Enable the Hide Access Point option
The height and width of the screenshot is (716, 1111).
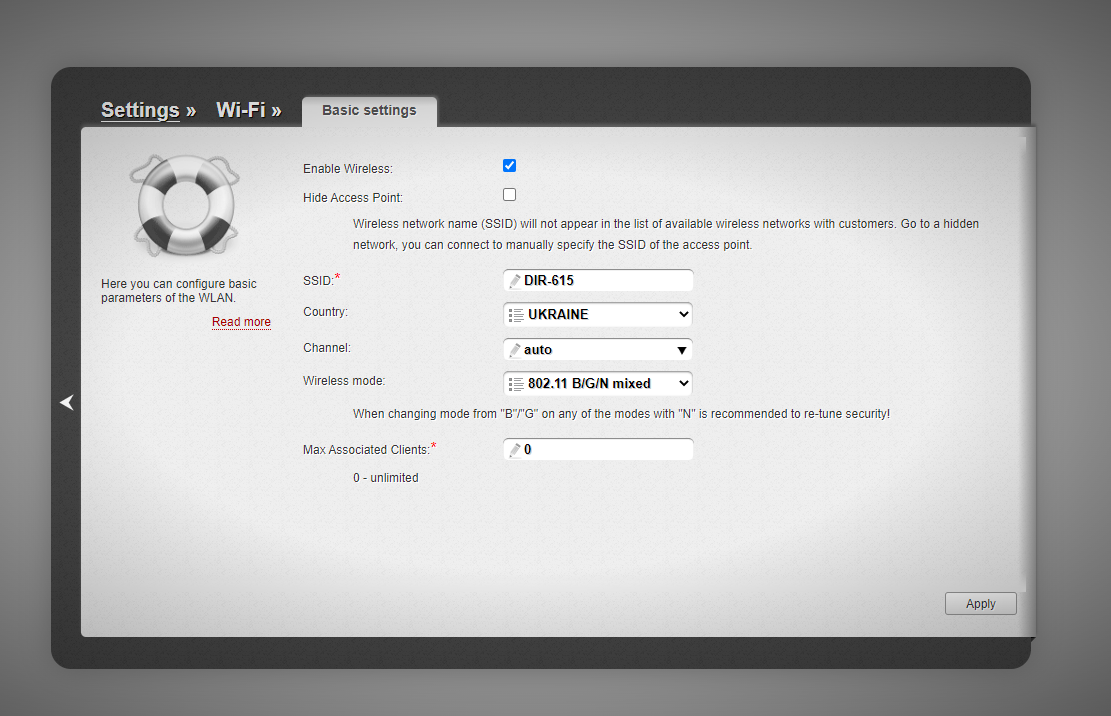click(x=509, y=194)
